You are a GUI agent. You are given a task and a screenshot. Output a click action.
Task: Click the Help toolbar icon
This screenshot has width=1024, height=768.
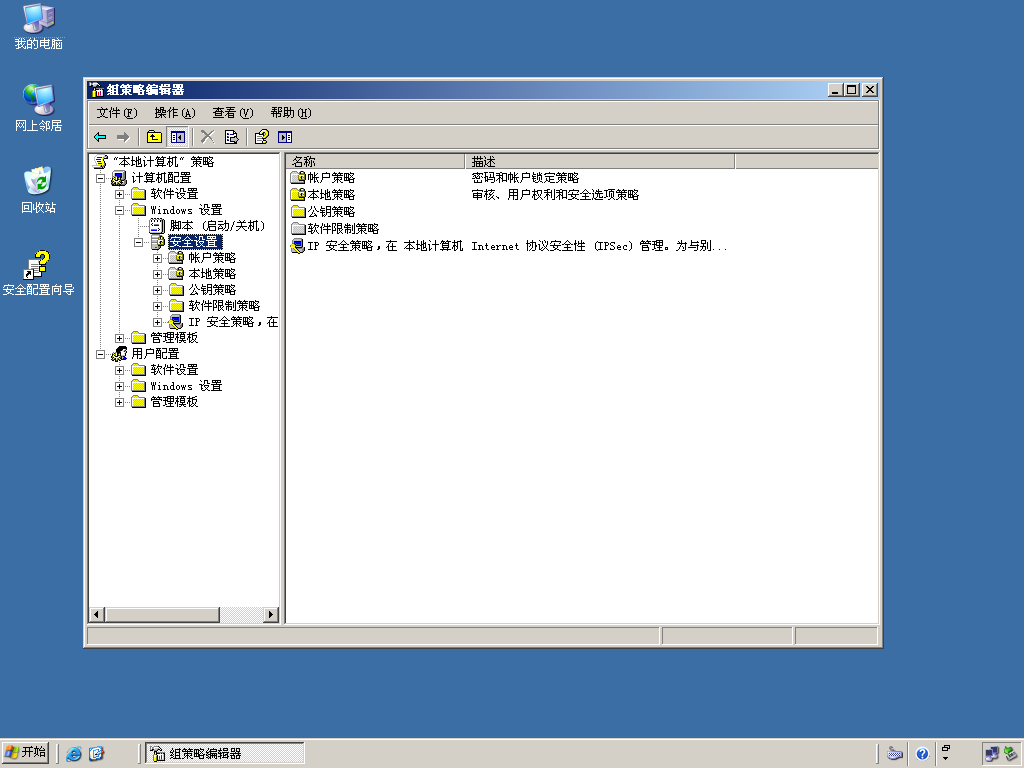262,137
